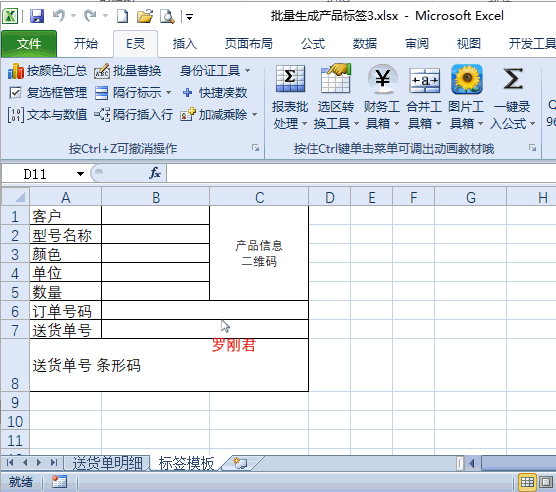Switch to Normal view in status bar
The width and height of the screenshot is (556, 492).
(527, 482)
